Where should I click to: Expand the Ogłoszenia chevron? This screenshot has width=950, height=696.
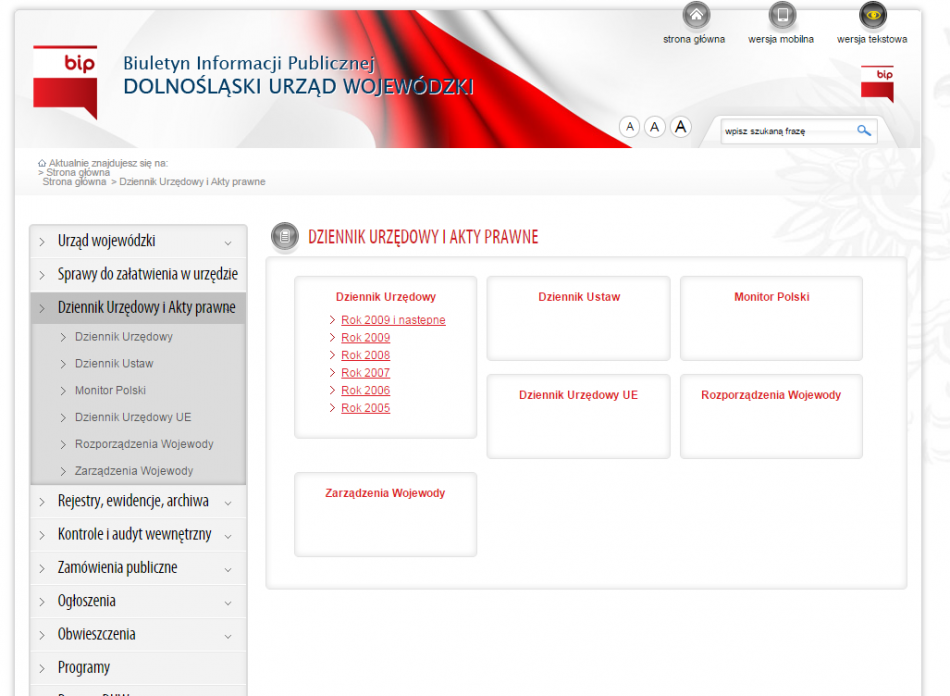tap(228, 603)
